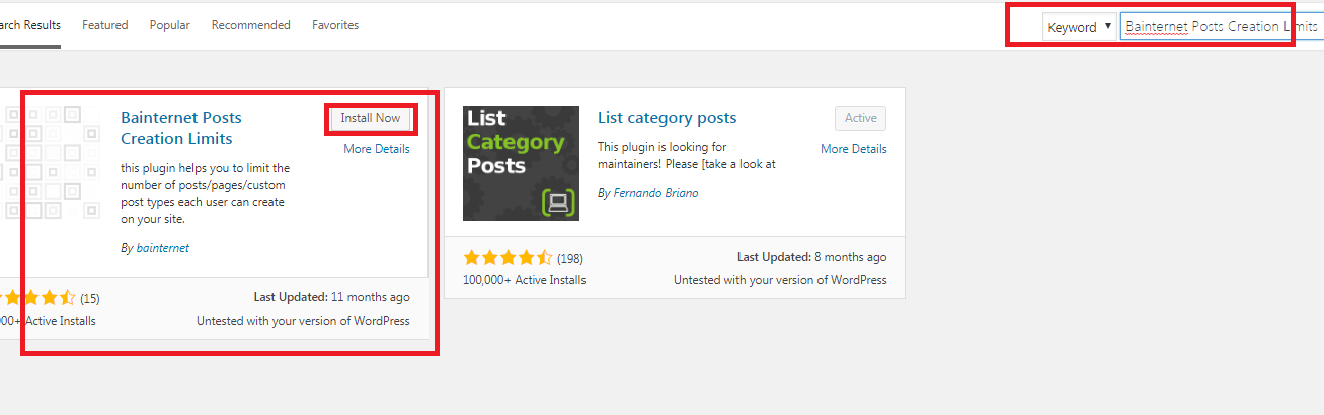Viewport: 1324px width, 415px height.
Task: Open the Recommended tab
Action: (251, 25)
